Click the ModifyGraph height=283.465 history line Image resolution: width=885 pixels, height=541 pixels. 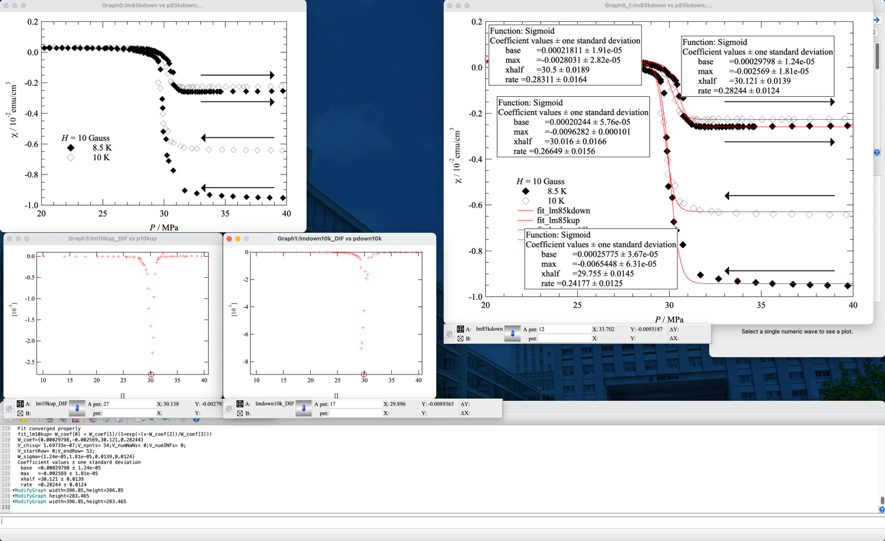pyautogui.click(x=60, y=495)
